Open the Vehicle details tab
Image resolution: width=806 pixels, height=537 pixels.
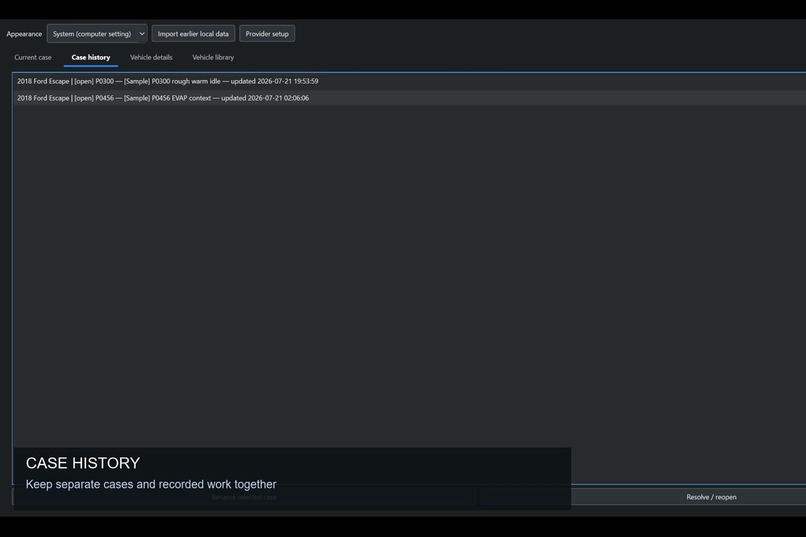point(151,58)
